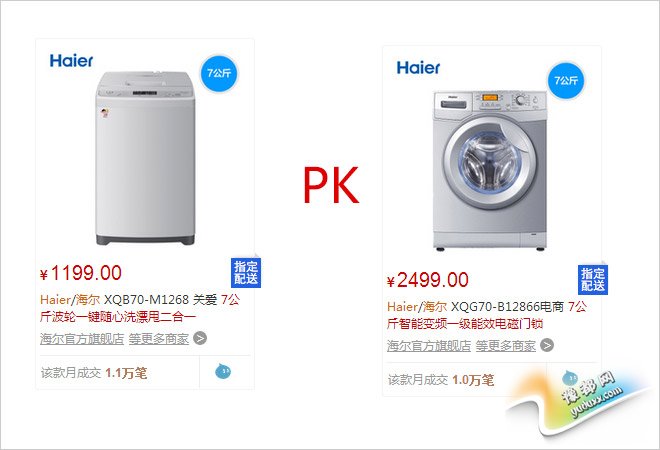Expand more merchants arrow on the left card
The height and width of the screenshot is (450, 660).
coord(200,338)
